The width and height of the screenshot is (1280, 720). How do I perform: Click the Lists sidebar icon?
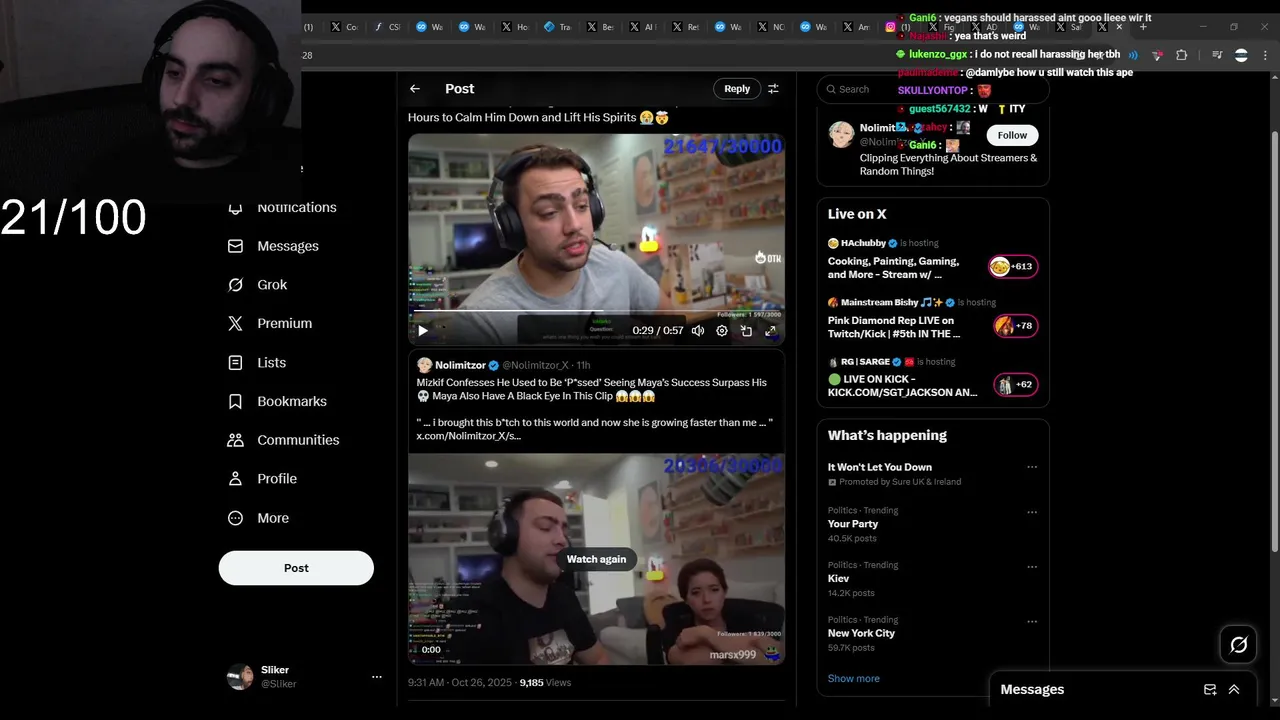[x=235, y=363]
